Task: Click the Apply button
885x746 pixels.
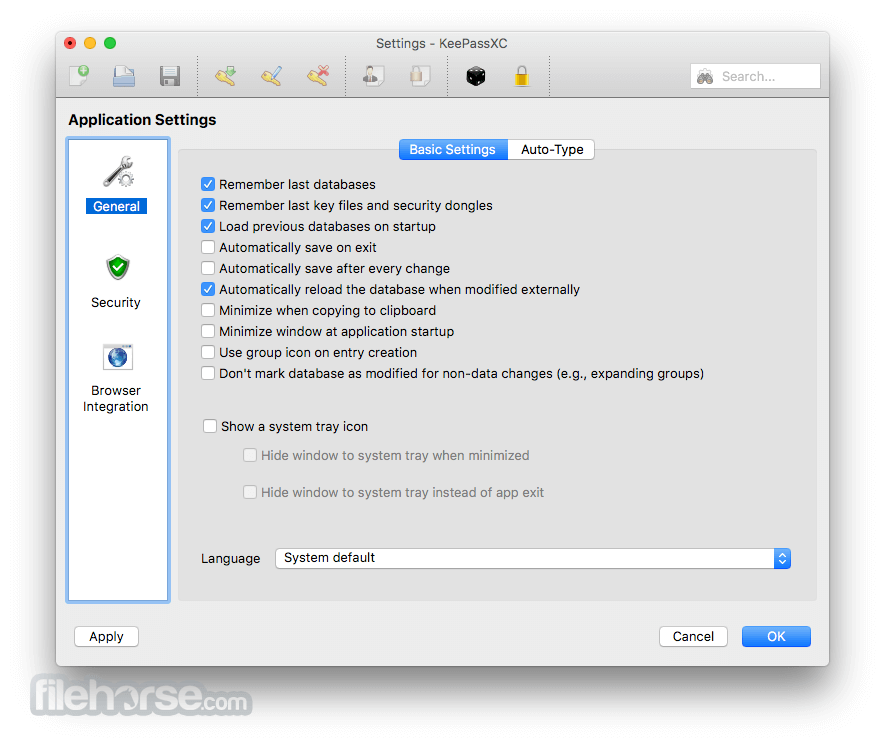Action: pos(106,637)
